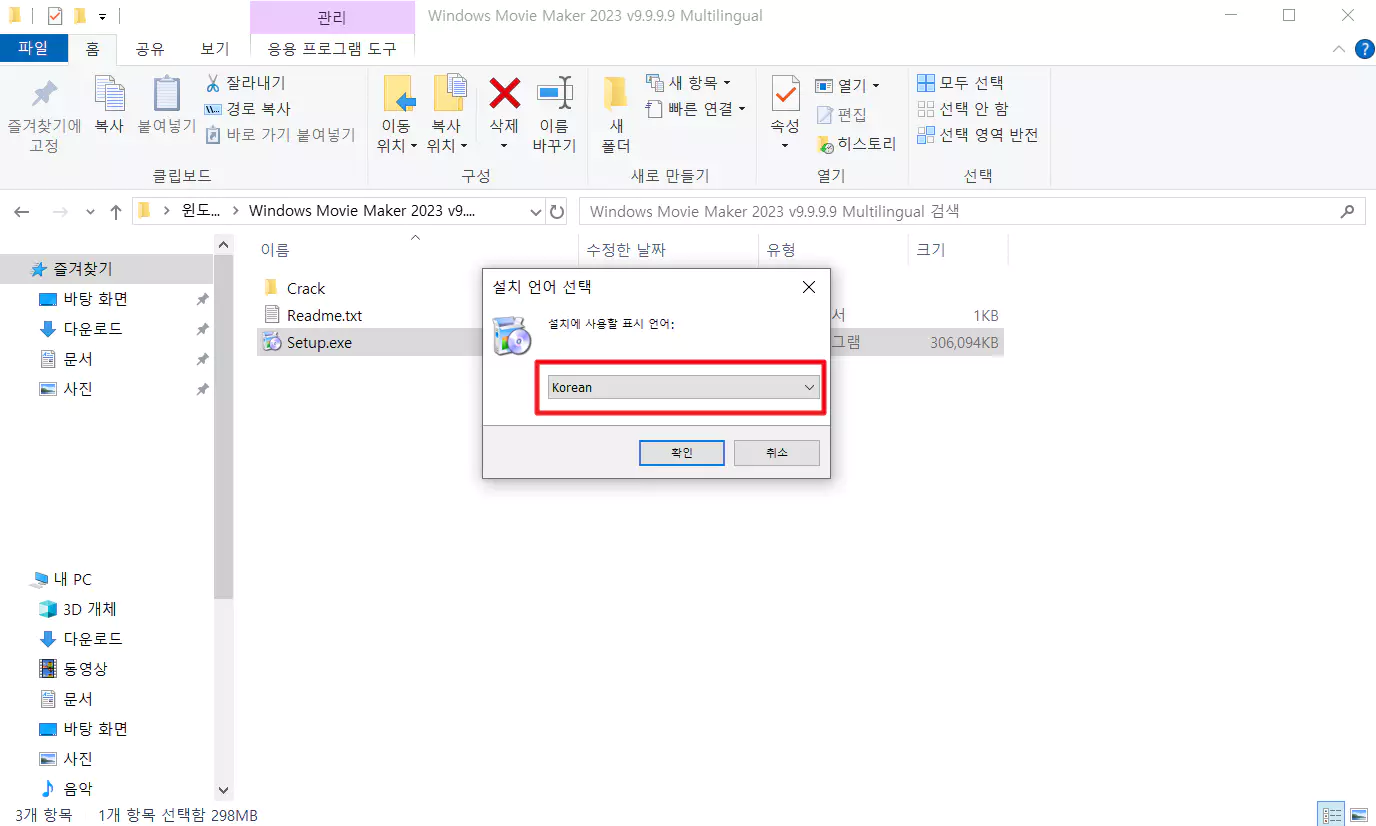Click the History (히스토리) button

coord(856,144)
